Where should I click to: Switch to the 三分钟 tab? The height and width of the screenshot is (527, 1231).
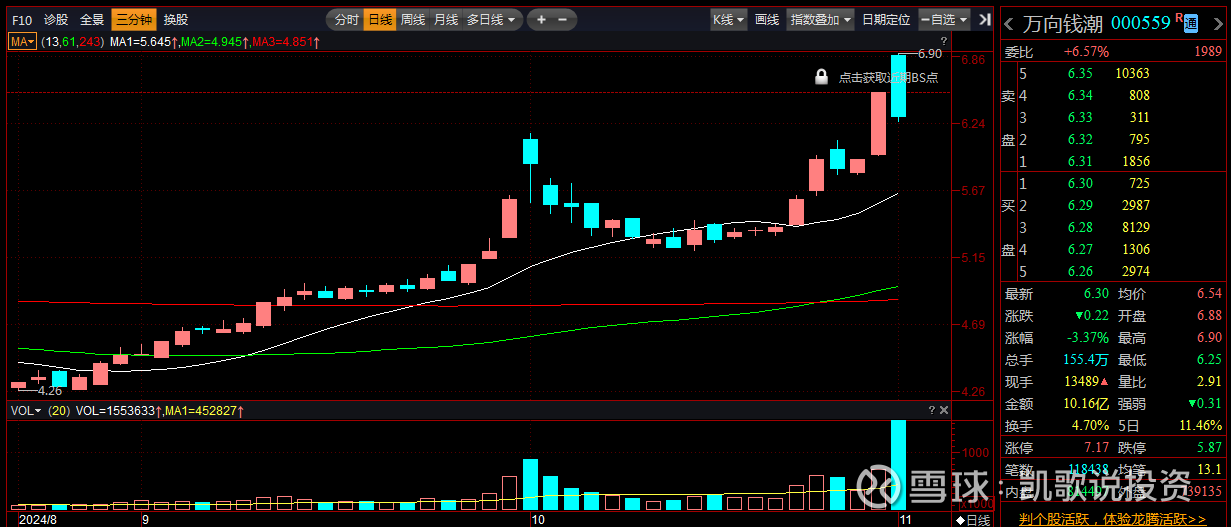[x=132, y=19]
